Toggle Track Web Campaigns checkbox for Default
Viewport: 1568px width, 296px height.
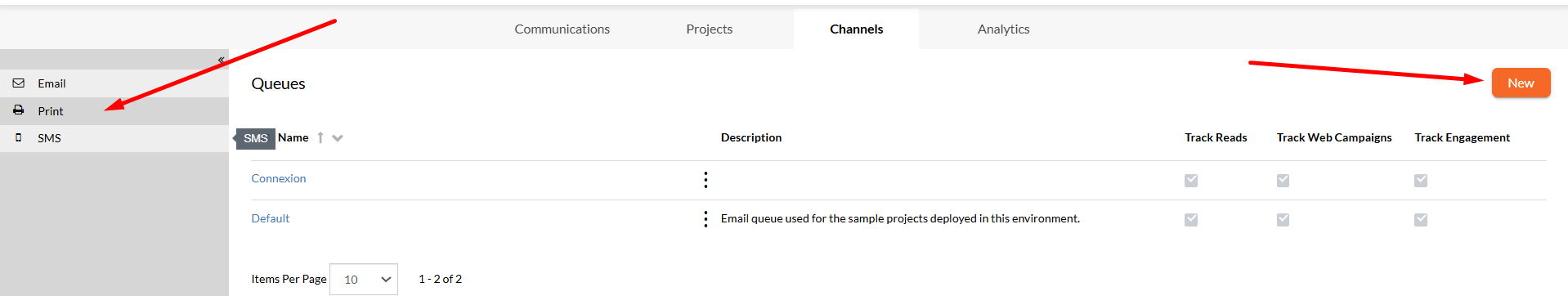coord(1284,220)
